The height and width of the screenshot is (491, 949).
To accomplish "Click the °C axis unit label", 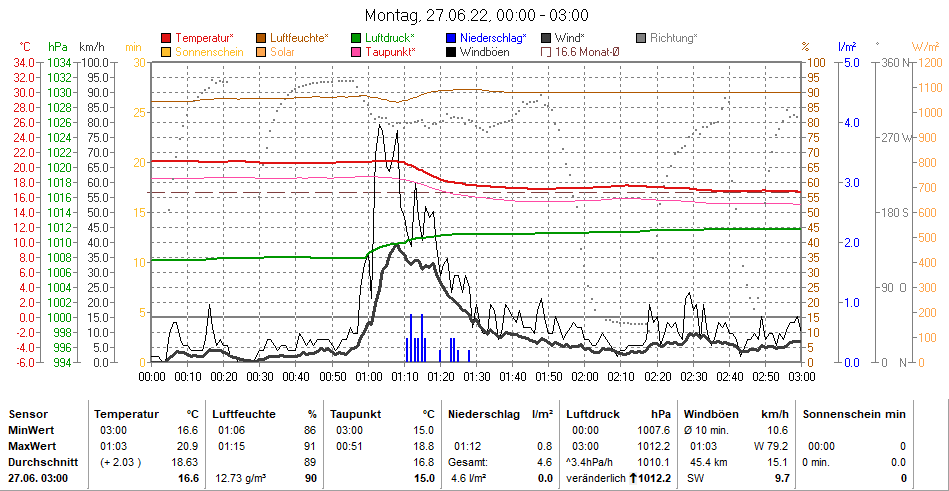I will click(x=25, y=47).
